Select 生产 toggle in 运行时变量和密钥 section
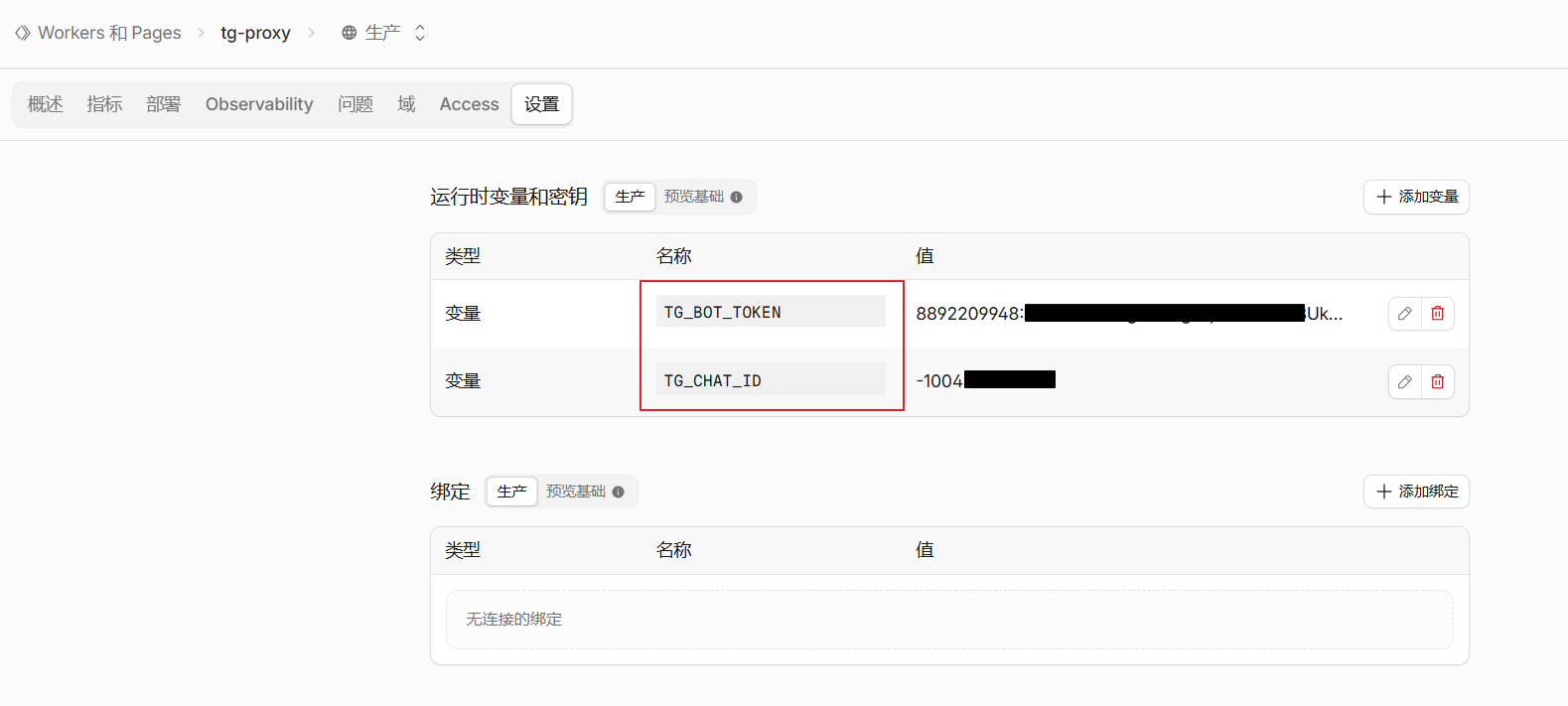The image size is (1568, 706). tap(630, 197)
